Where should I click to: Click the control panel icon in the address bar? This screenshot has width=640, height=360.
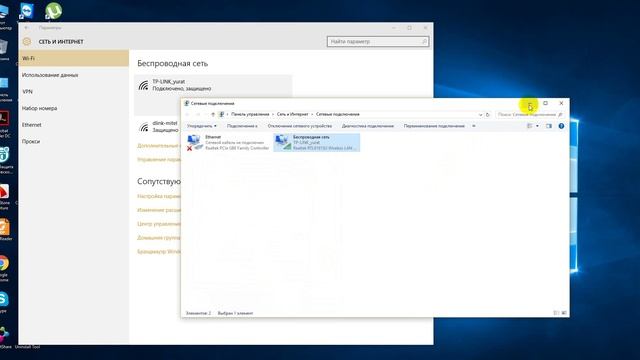coord(222,114)
